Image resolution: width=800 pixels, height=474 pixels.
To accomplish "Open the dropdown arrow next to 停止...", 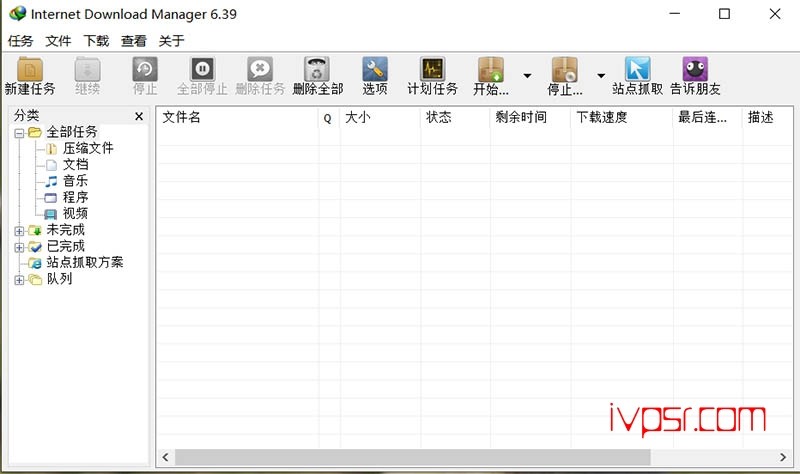I will pos(601,76).
